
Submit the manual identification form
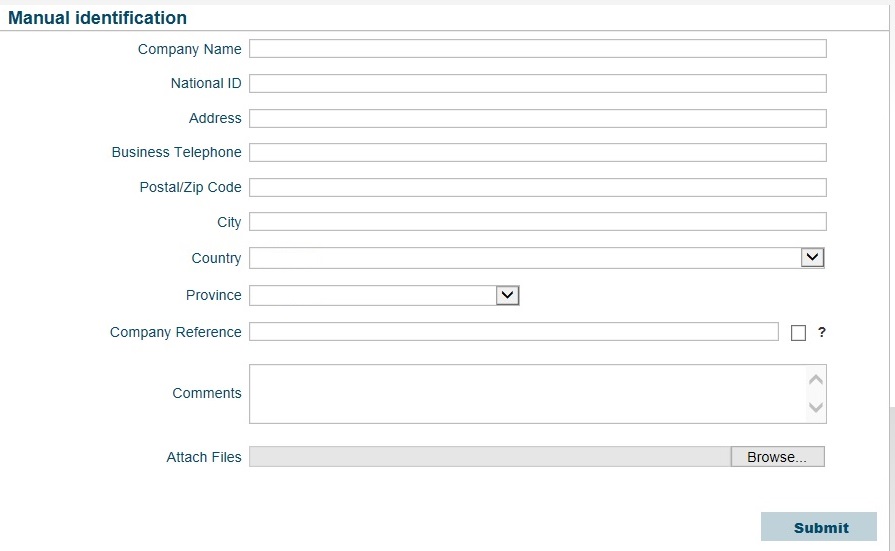819,526
